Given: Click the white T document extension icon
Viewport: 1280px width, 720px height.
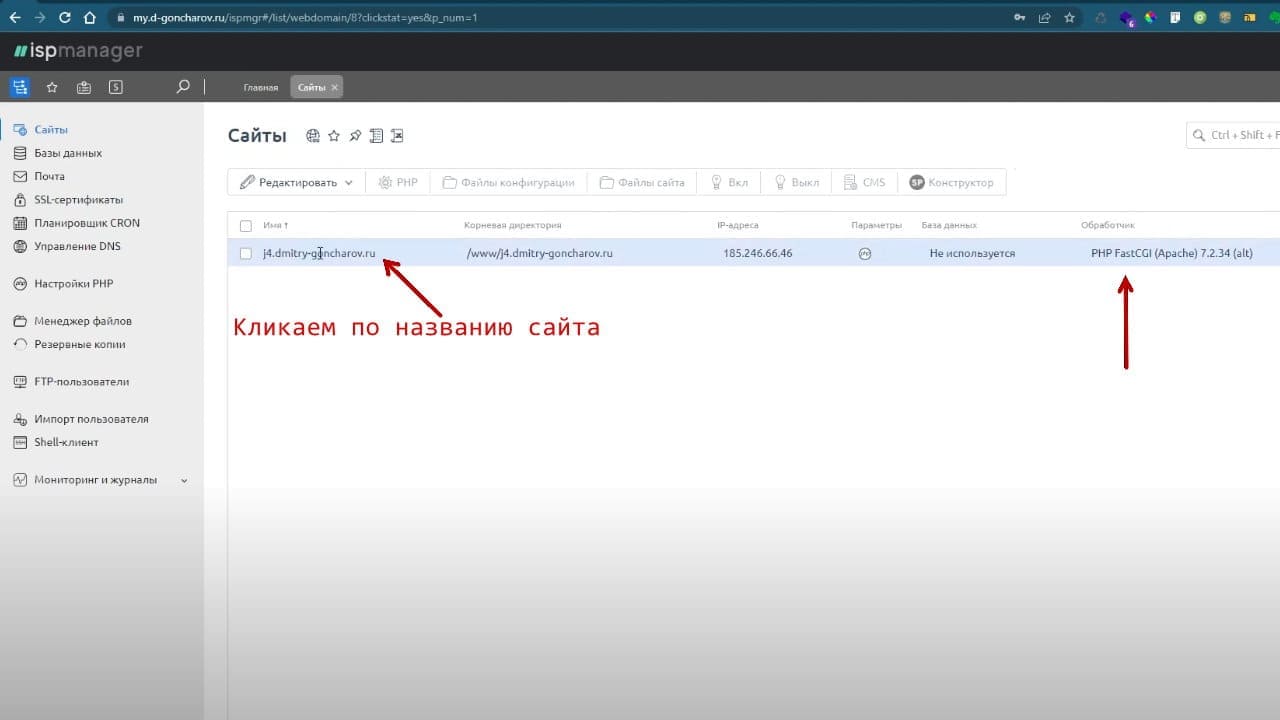Looking at the screenshot, I should (x=1175, y=18).
